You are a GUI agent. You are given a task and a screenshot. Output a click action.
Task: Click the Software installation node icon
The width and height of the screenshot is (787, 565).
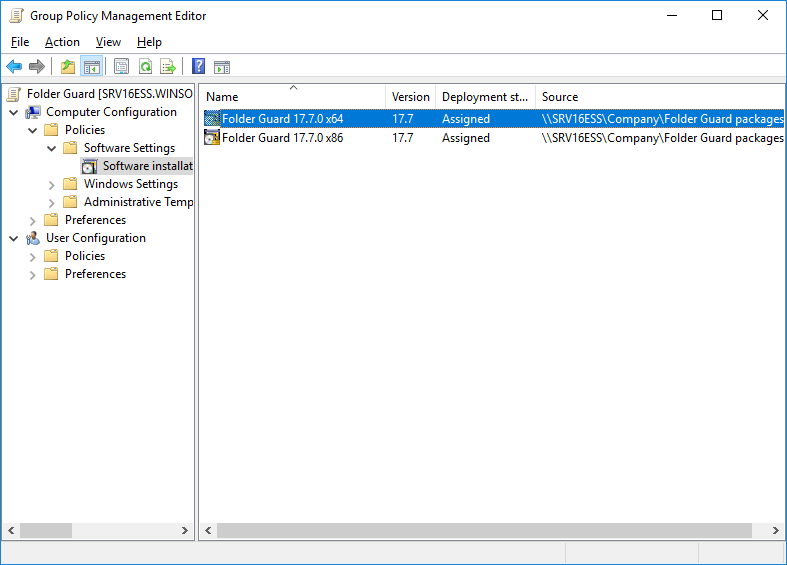pos(90,166)
